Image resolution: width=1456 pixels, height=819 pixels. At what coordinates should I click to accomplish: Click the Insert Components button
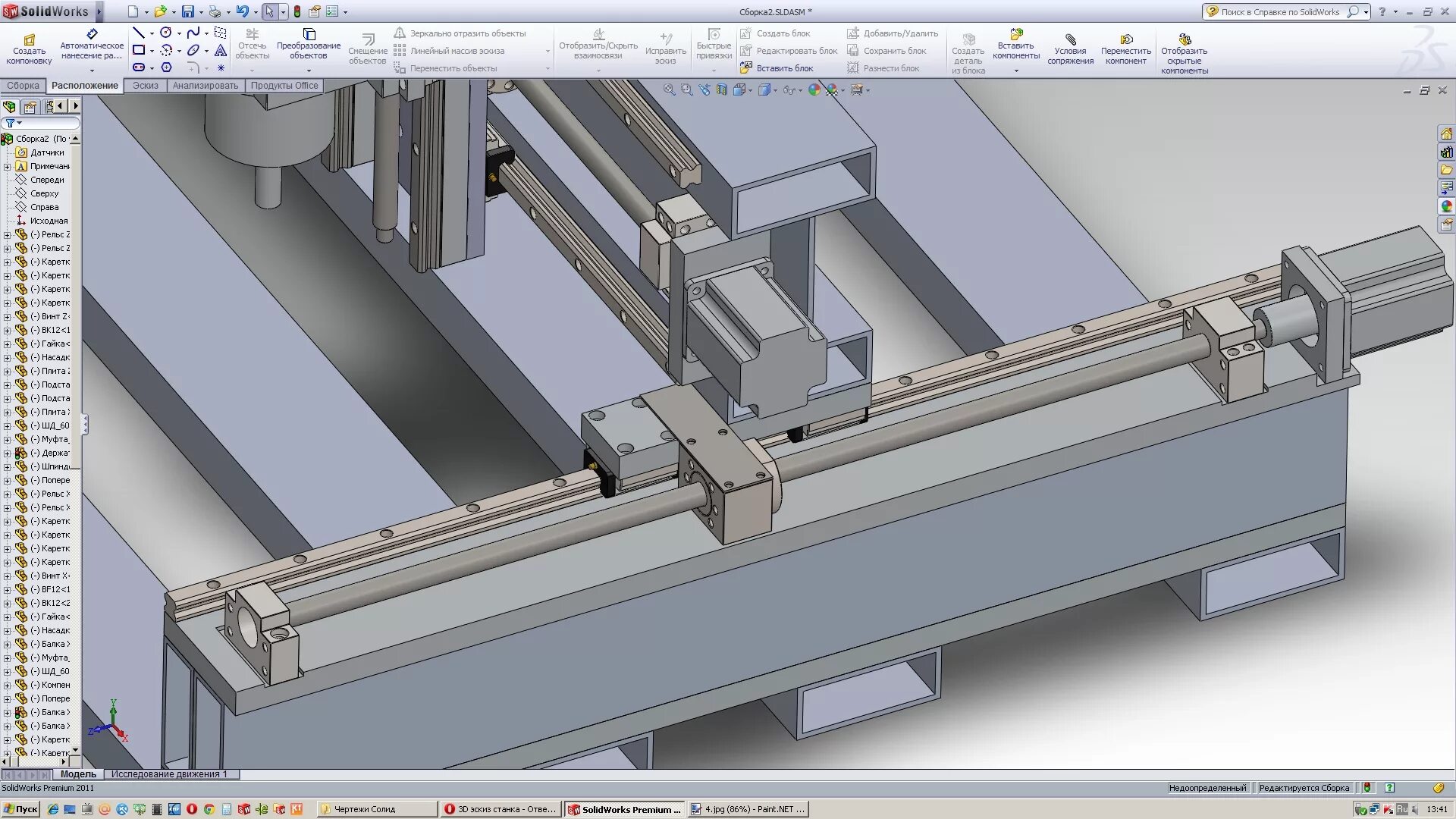[1015, 45]
